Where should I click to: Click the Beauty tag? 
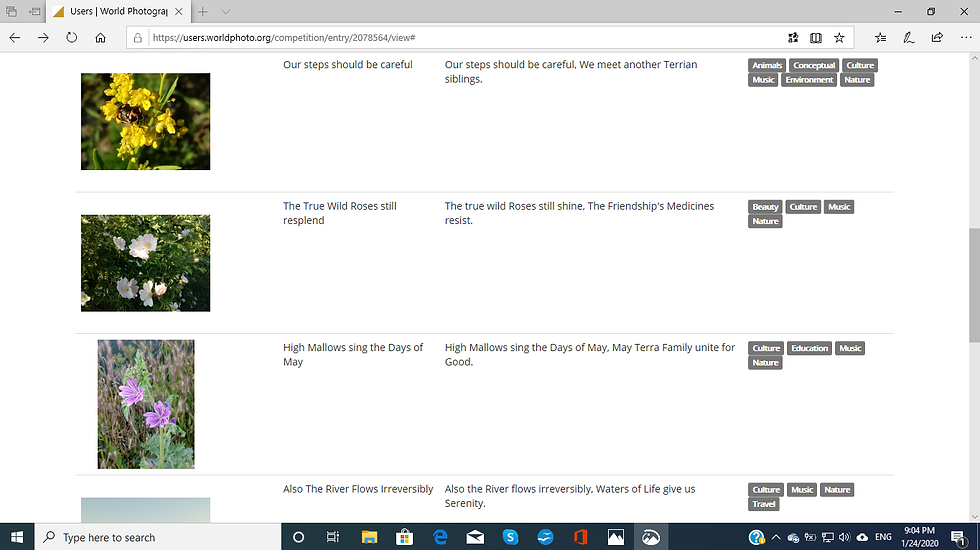pyautogui.click(x=765, y=207)
